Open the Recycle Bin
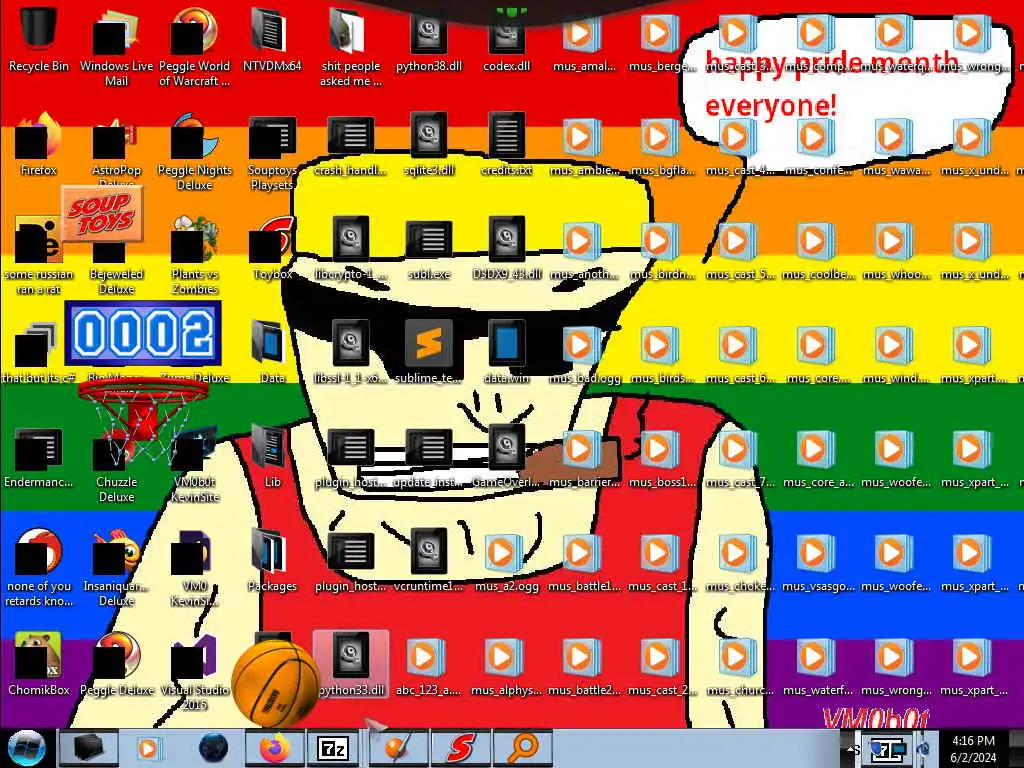Viewport: 1024px width, 768px height. [39, 39]
